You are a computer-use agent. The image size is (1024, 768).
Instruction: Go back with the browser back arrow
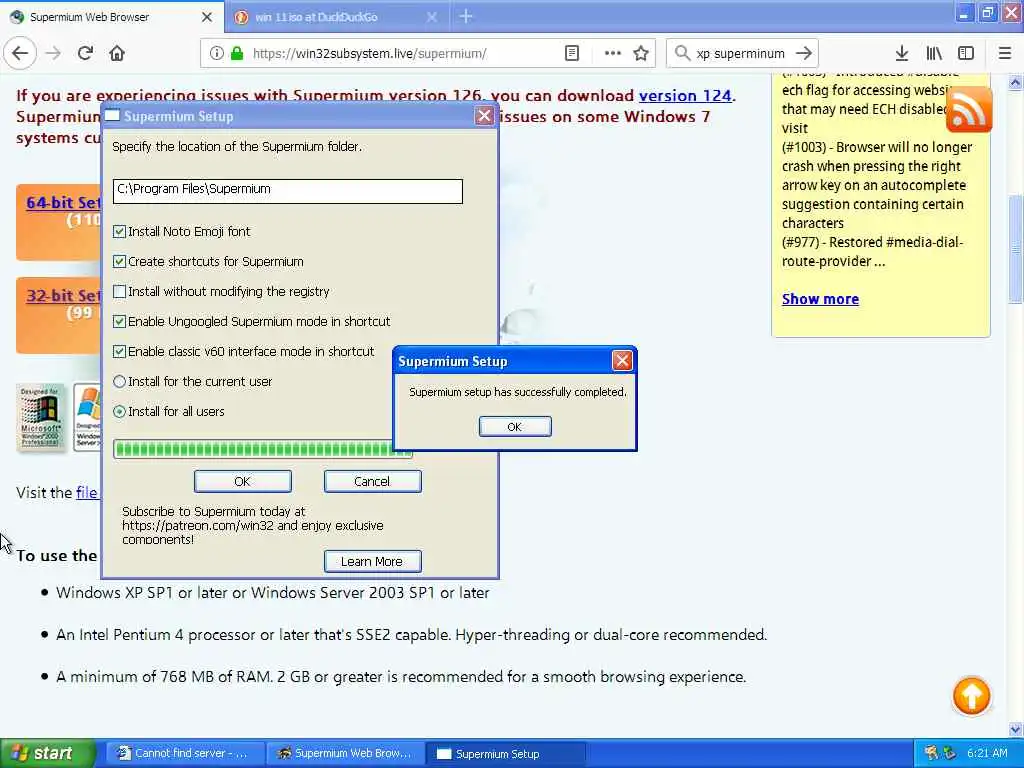coord(20,53)
